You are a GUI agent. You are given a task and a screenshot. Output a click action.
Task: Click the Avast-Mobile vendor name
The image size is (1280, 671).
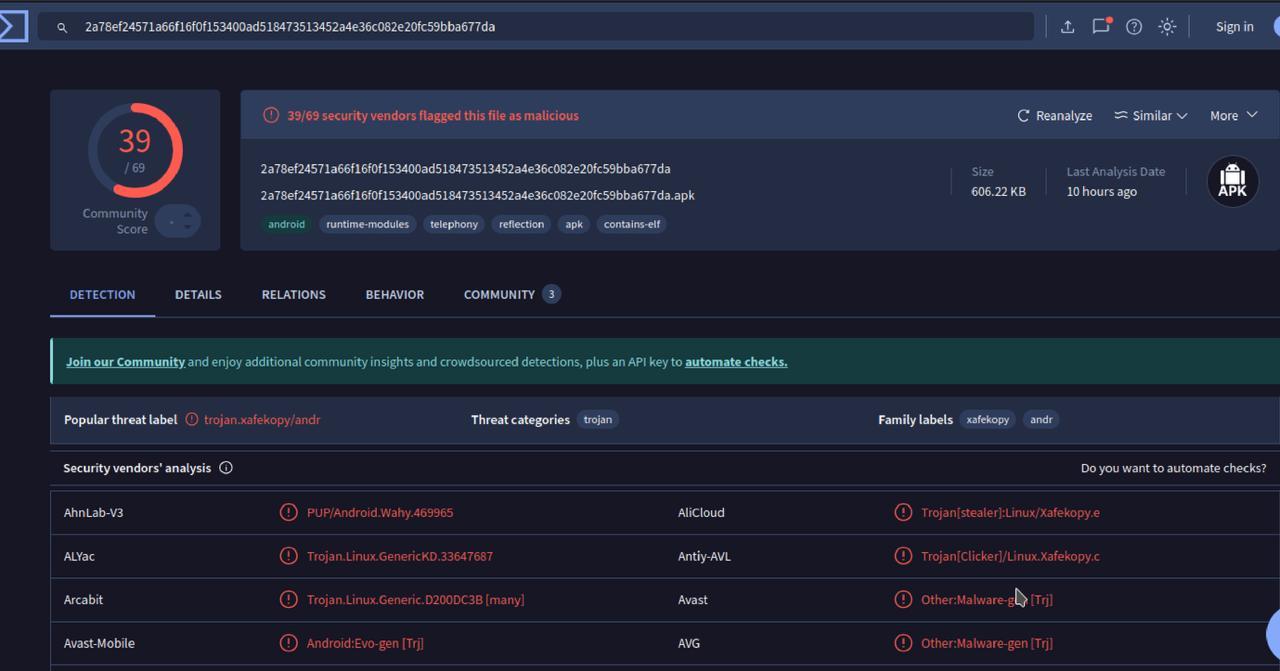[x=100, y=643]
